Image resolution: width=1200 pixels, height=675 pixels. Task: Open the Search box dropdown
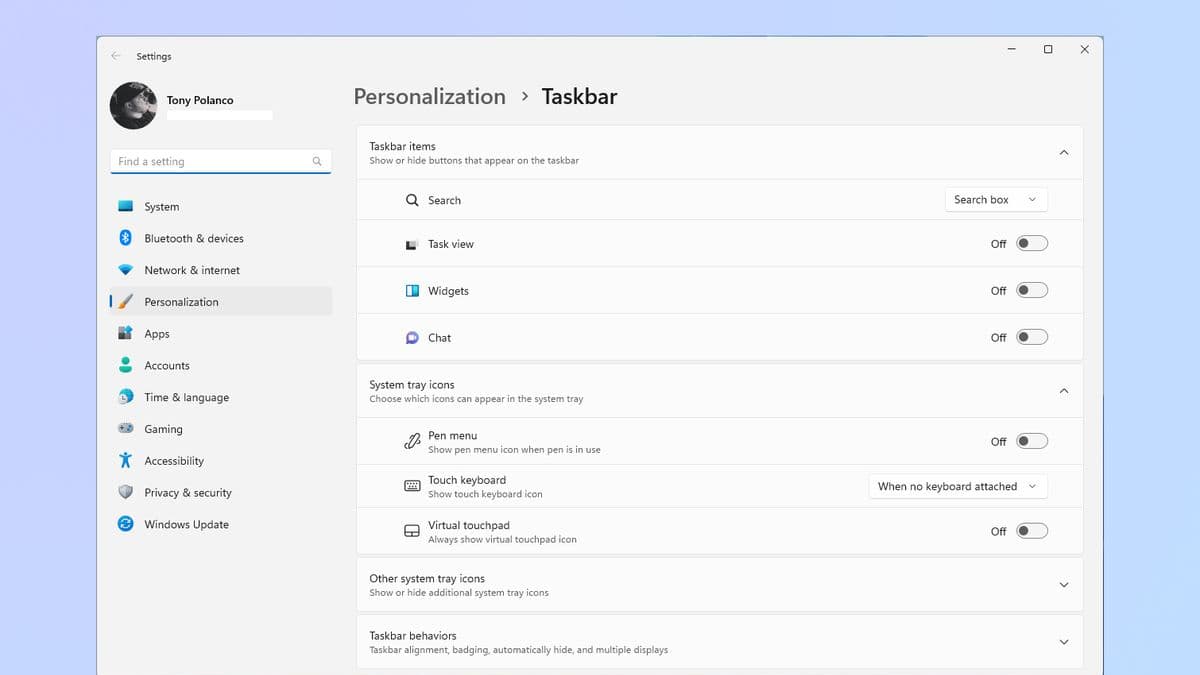coord(995,200)
